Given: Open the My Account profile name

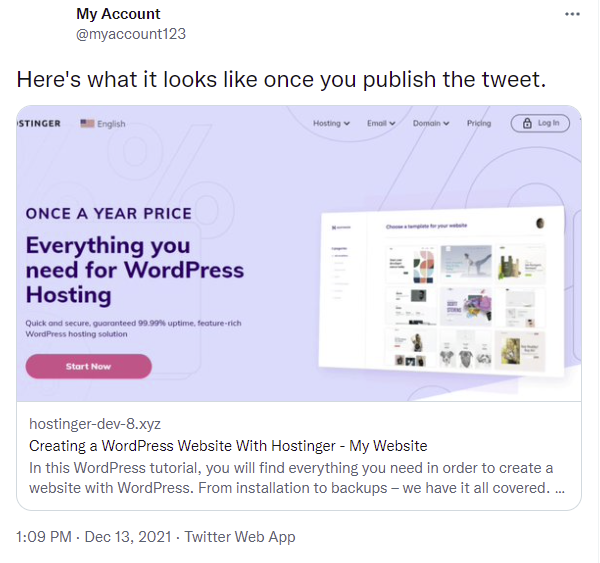Looking at the screenshot, I should pos(118,14).
